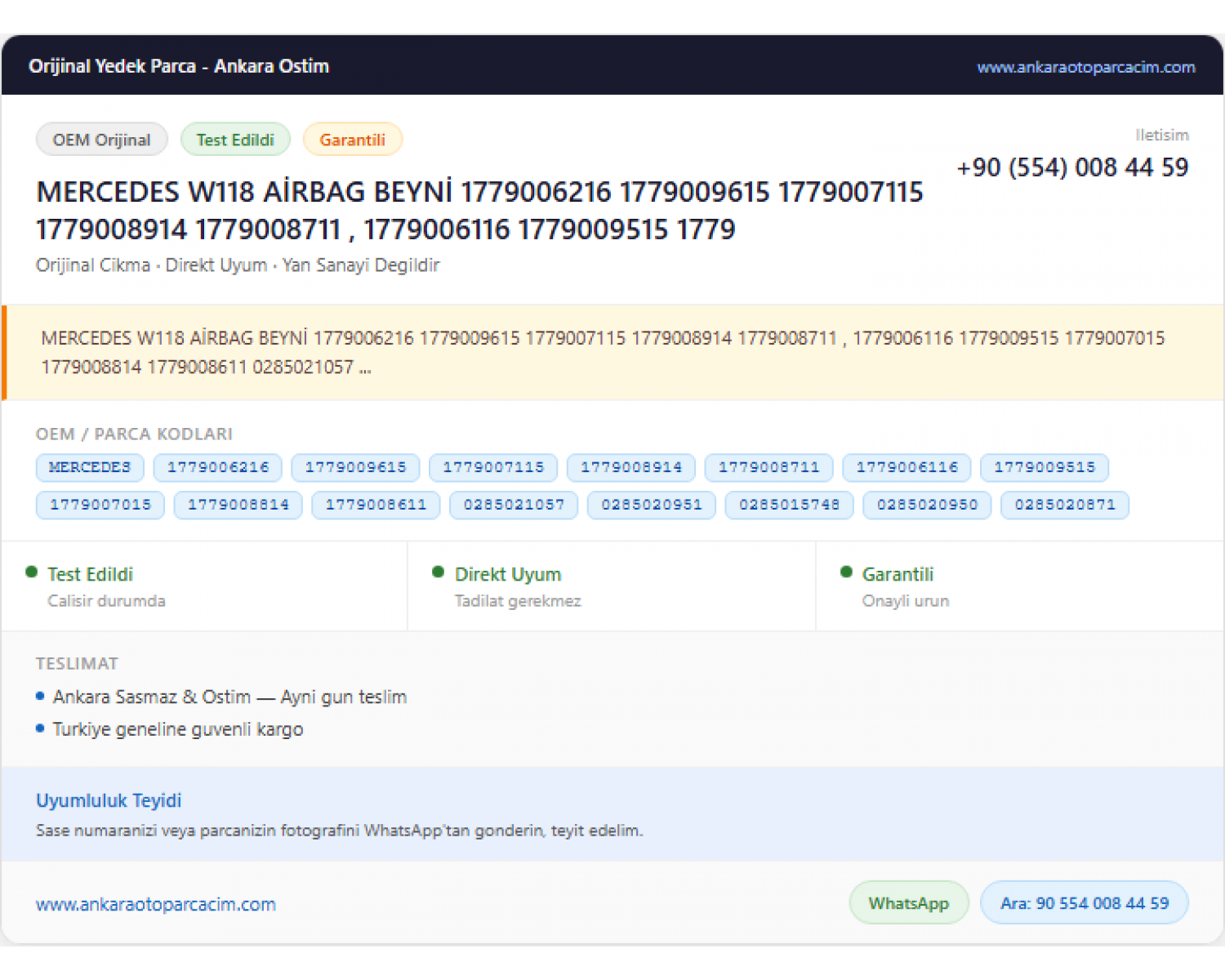
Task: Select the orange Garantili badge
Action: pyautogui.click(x=352, y=140)
